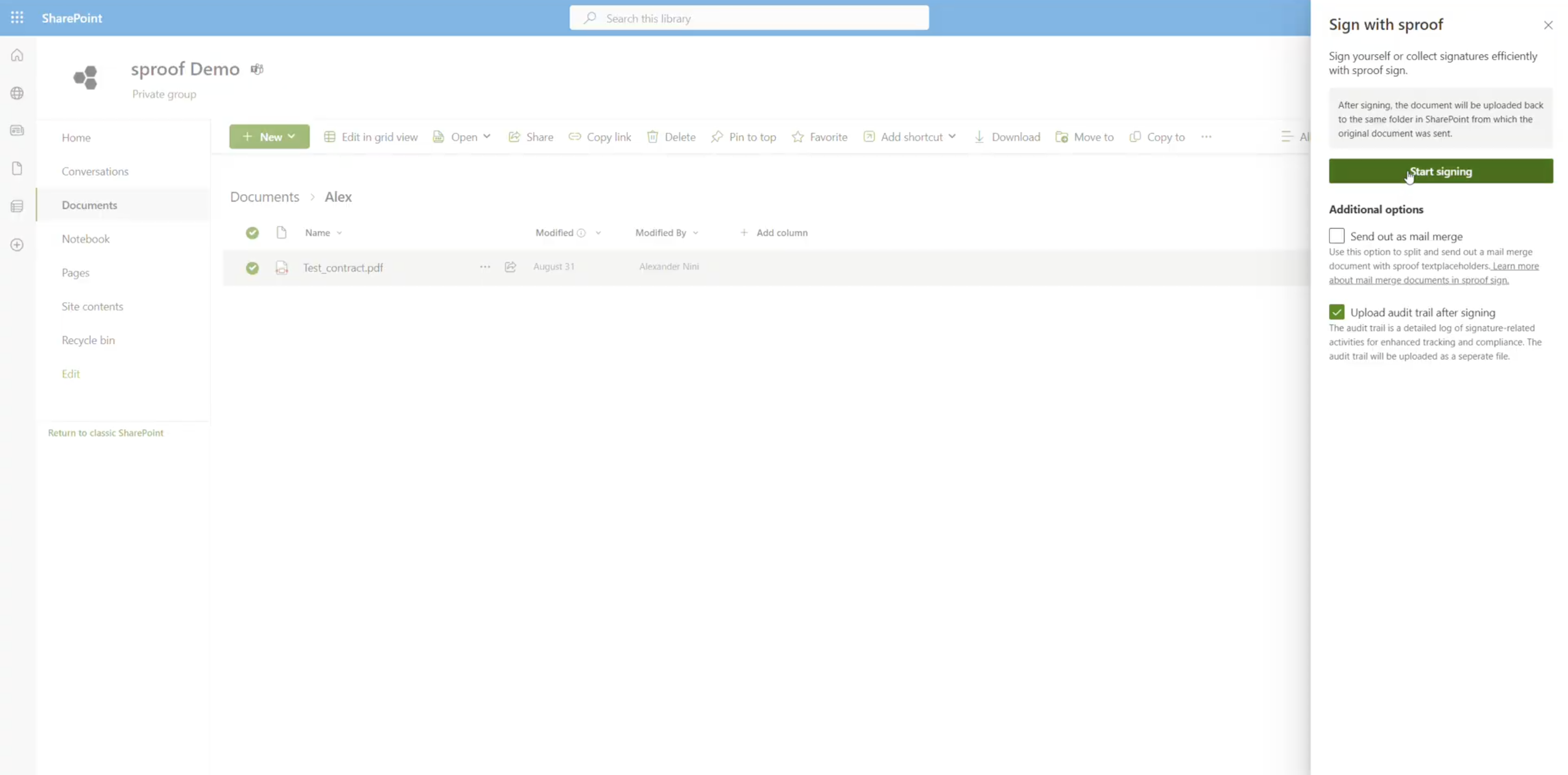The height and width of the screenshot is (775, 1568).
Task: Expand the Add shortcut dropdown
Action: [910, 137]
